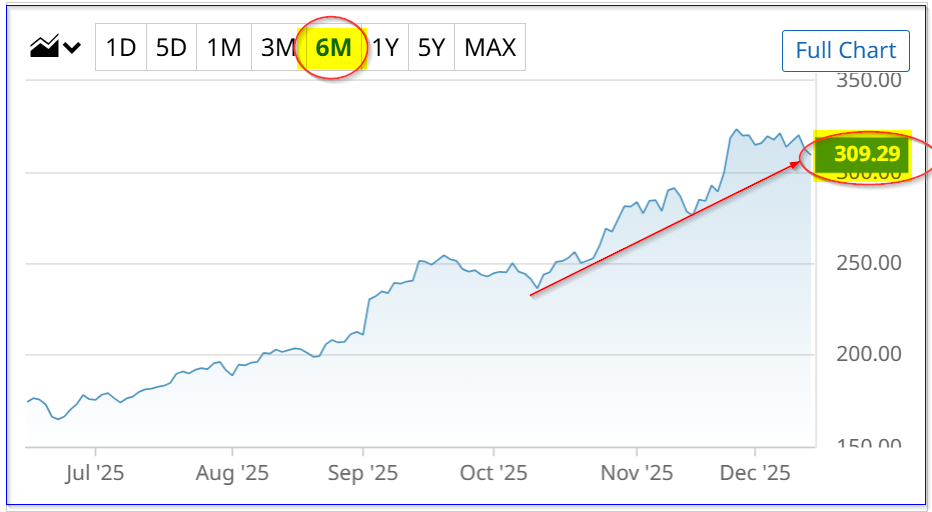Choose the 1M time period
Screen dimensions: 932x512
pos(224,47)
